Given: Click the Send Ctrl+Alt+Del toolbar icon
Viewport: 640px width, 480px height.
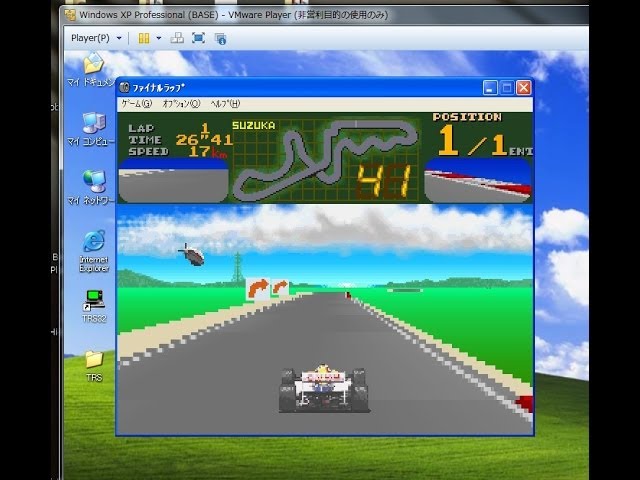Looking at the screenshot, I should 177,38.
